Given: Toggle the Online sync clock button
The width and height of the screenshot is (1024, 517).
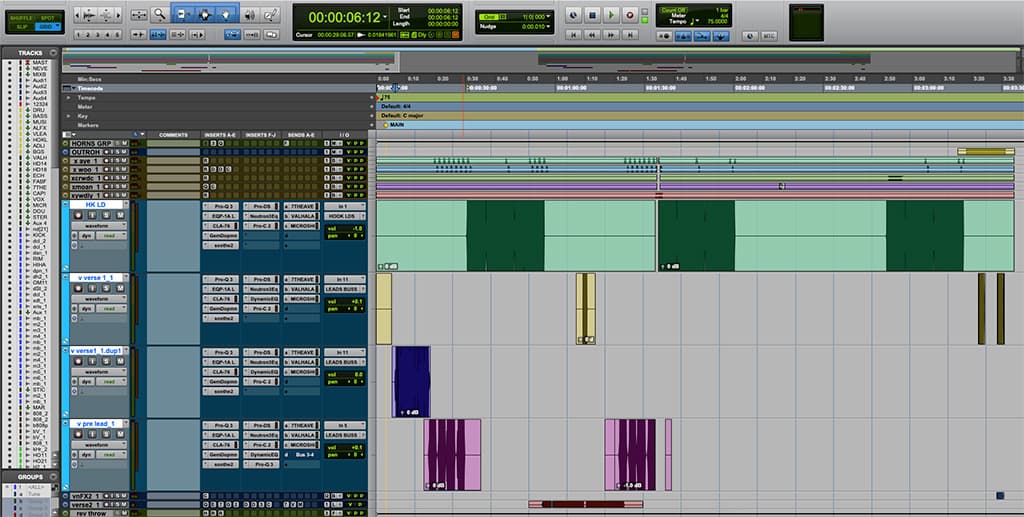Looking at the screenshot, I should (x=575, y=14).
